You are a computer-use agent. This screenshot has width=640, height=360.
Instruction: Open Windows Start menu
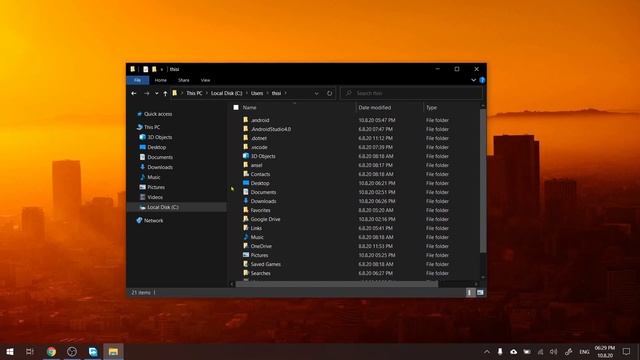(x=10, y=351)
